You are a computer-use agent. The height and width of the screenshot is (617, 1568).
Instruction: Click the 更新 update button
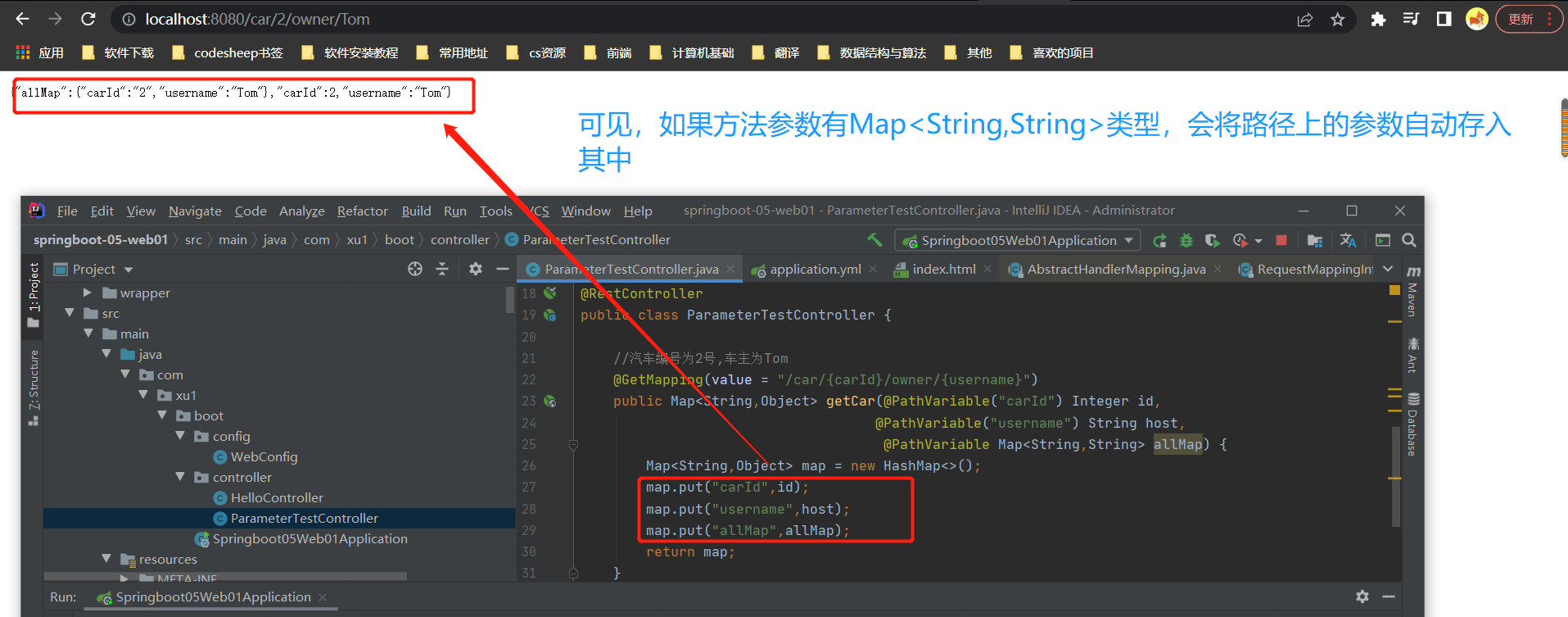point(1529,19)
